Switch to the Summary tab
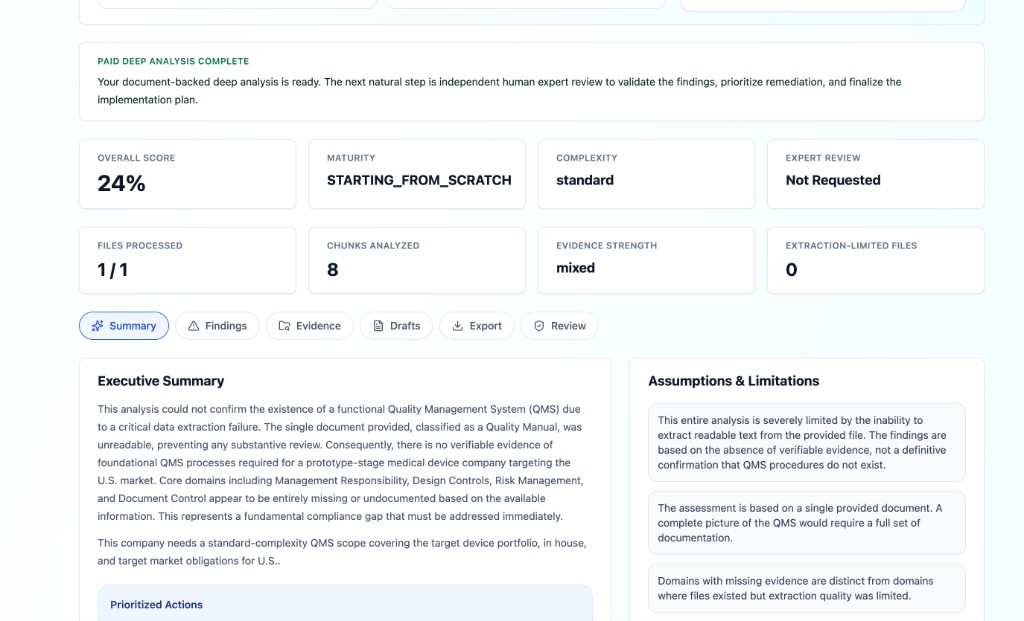Screen dimensions: 1024x621 [124, 326]
